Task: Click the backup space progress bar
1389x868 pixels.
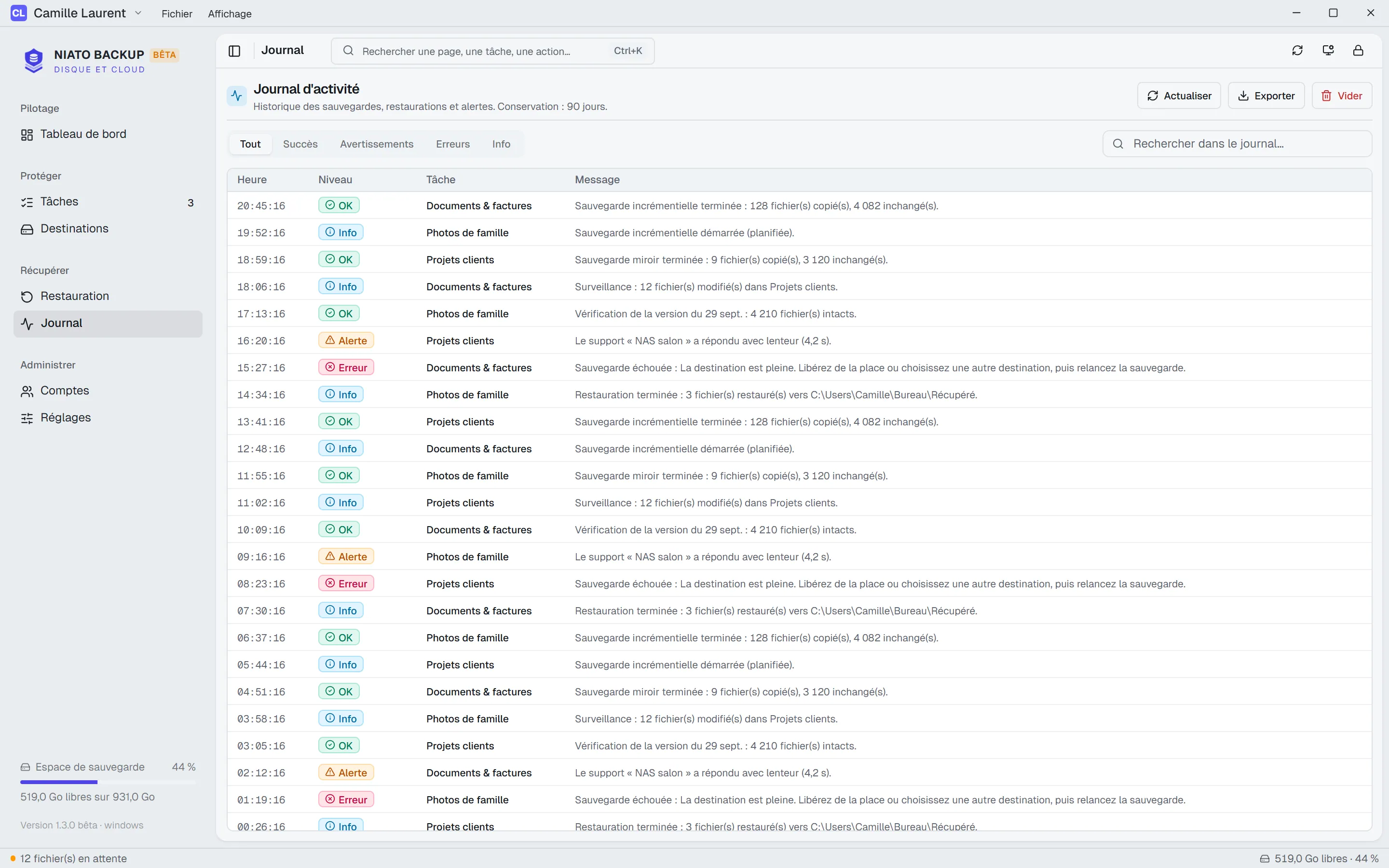Action: coord(108,782)
